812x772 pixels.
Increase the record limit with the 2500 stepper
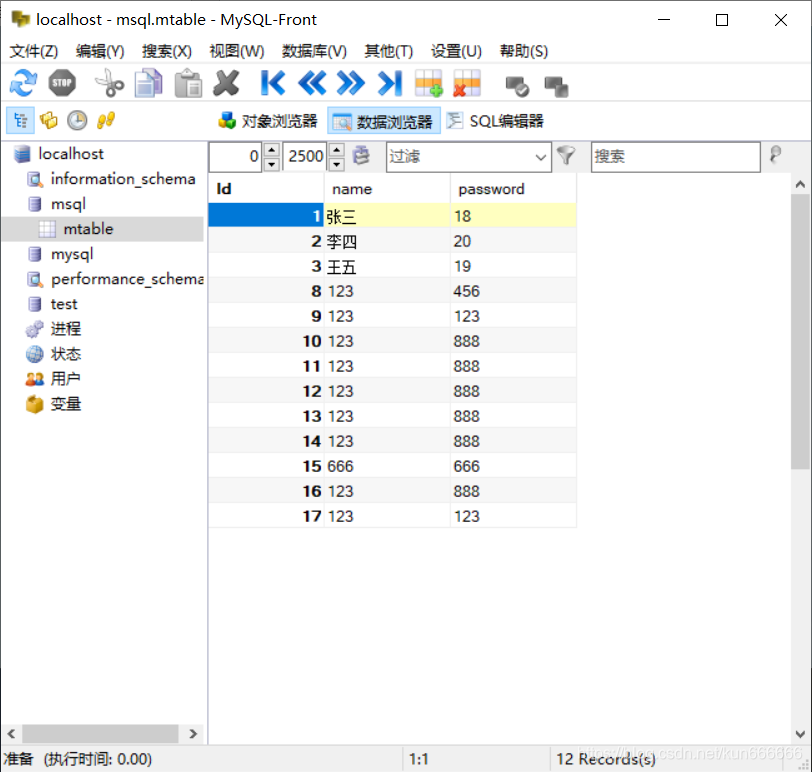coord(337,151)
